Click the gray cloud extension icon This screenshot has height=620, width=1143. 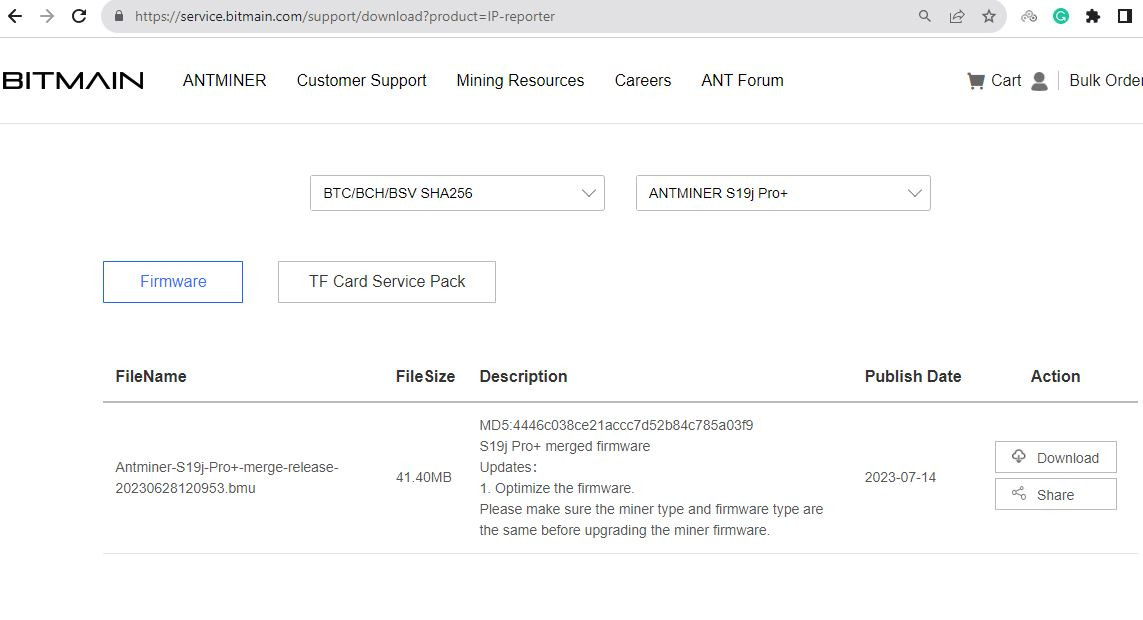pyautogui.click(x=1029, y=16)
